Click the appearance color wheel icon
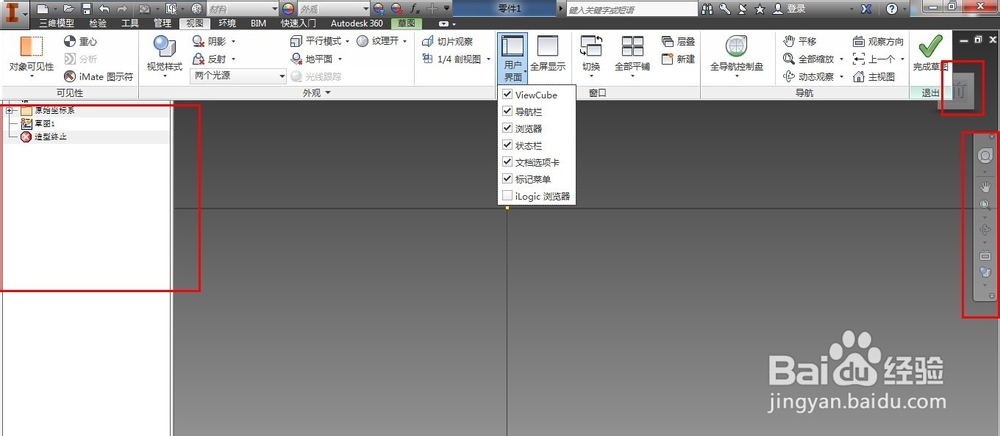 tap(288, 9)
